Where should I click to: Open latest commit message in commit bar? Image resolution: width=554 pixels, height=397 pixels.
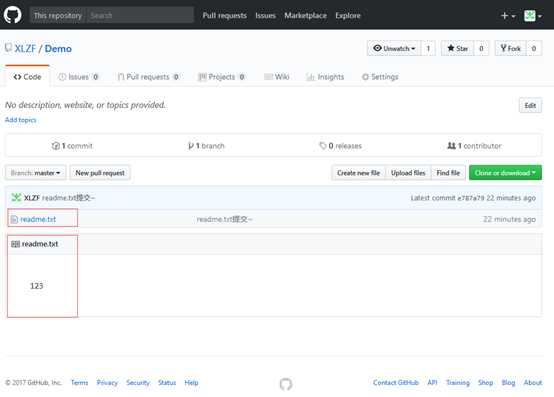pyautogui.click(x=68, y=198)
